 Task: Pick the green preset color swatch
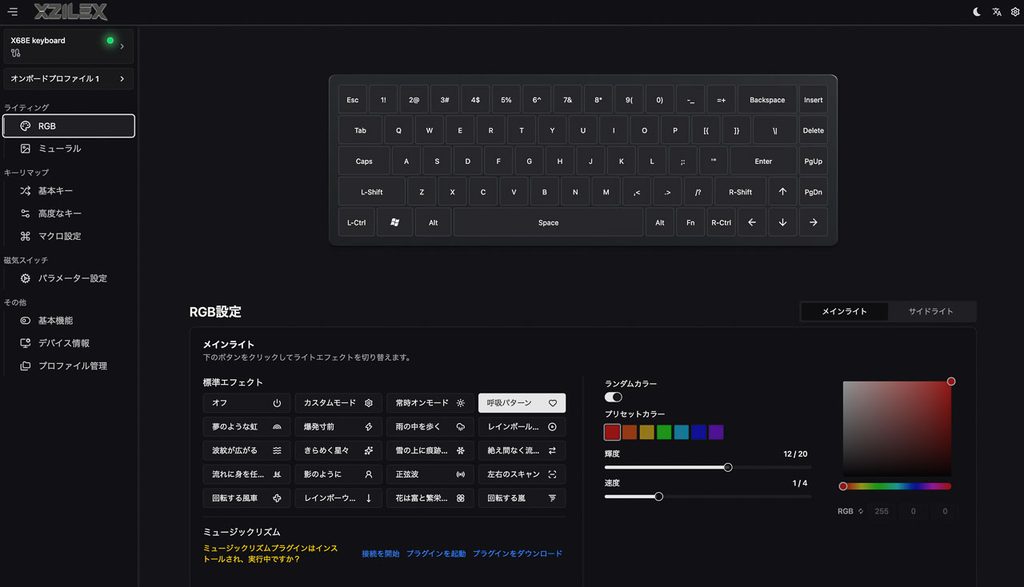(x=664, y=432)
